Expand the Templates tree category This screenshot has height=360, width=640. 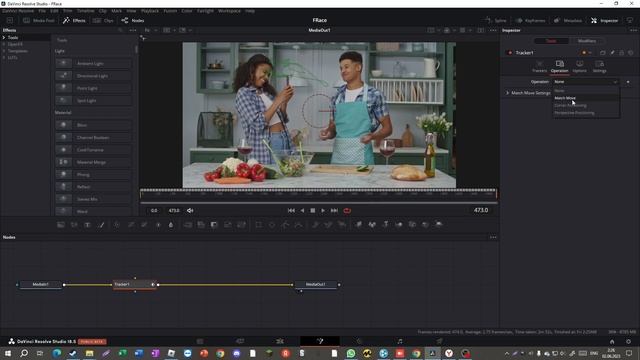(4, 51)
